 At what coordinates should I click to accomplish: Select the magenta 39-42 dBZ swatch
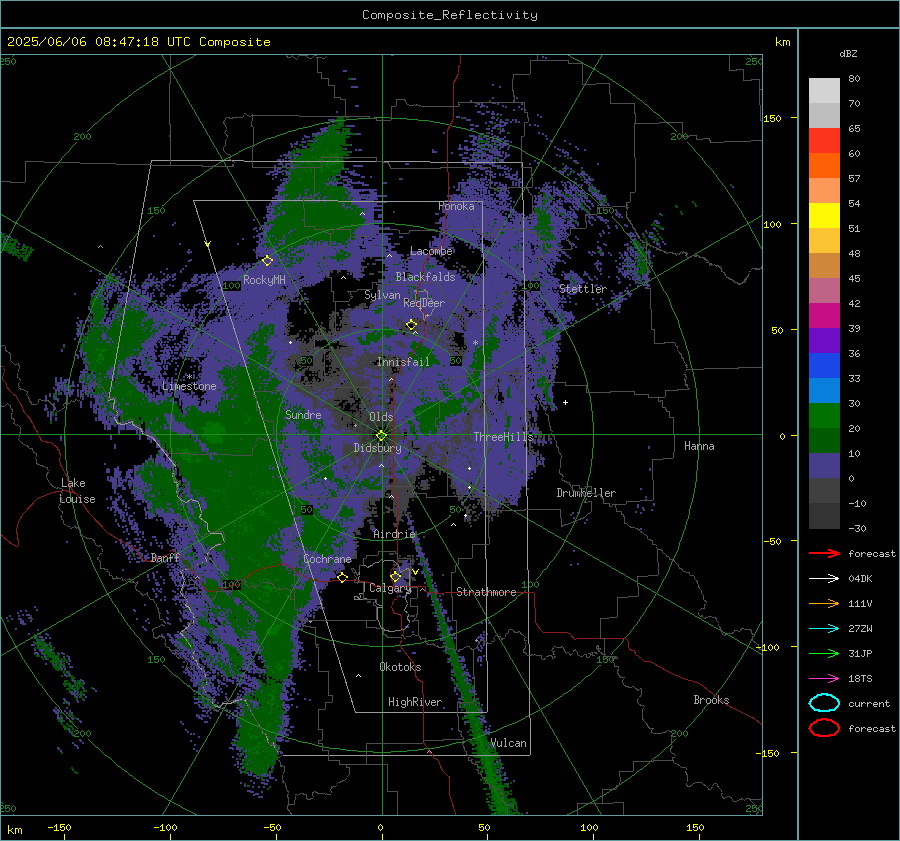click(x=824, y=315)
